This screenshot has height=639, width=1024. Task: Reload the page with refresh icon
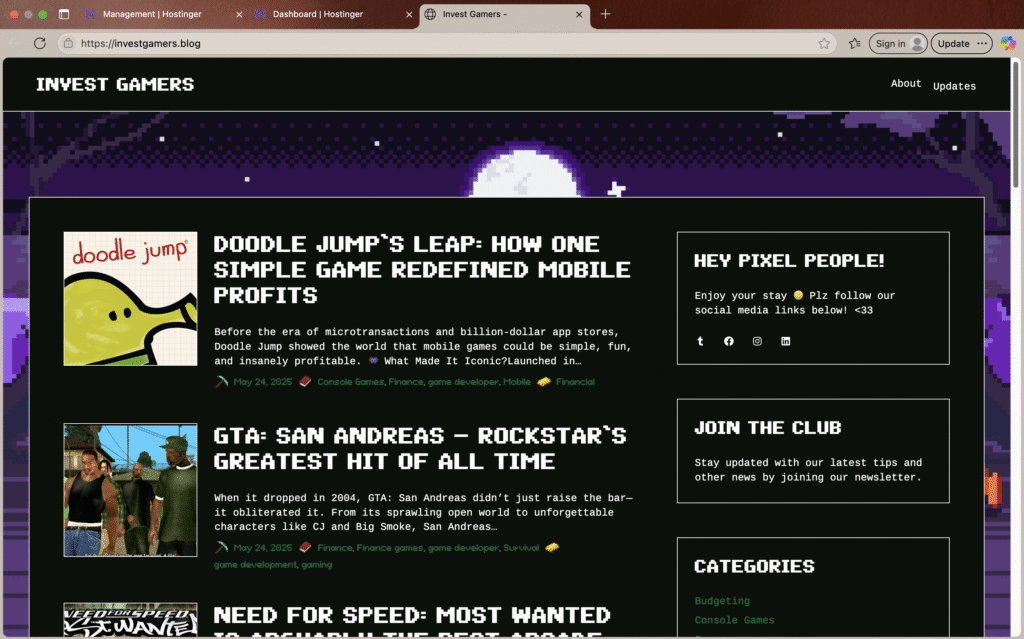[x=40, y=43]
